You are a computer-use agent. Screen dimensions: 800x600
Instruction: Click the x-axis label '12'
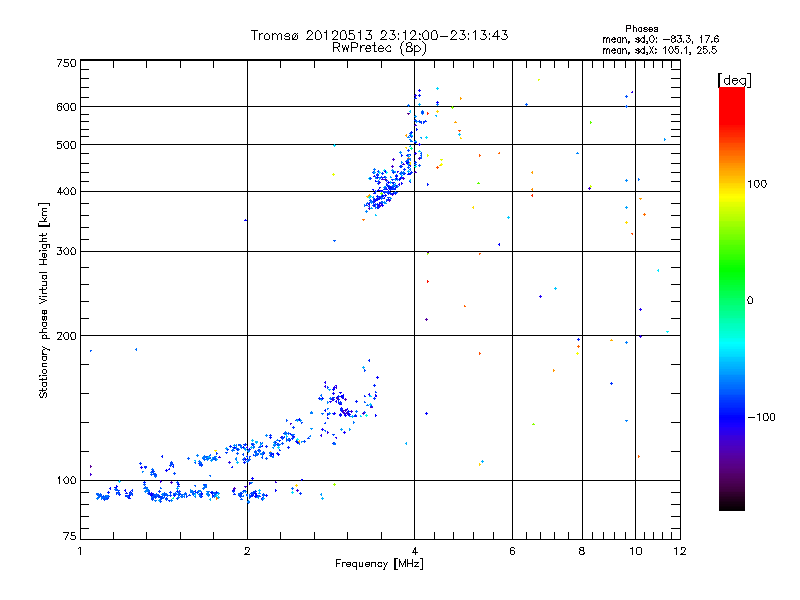[680, 551]
